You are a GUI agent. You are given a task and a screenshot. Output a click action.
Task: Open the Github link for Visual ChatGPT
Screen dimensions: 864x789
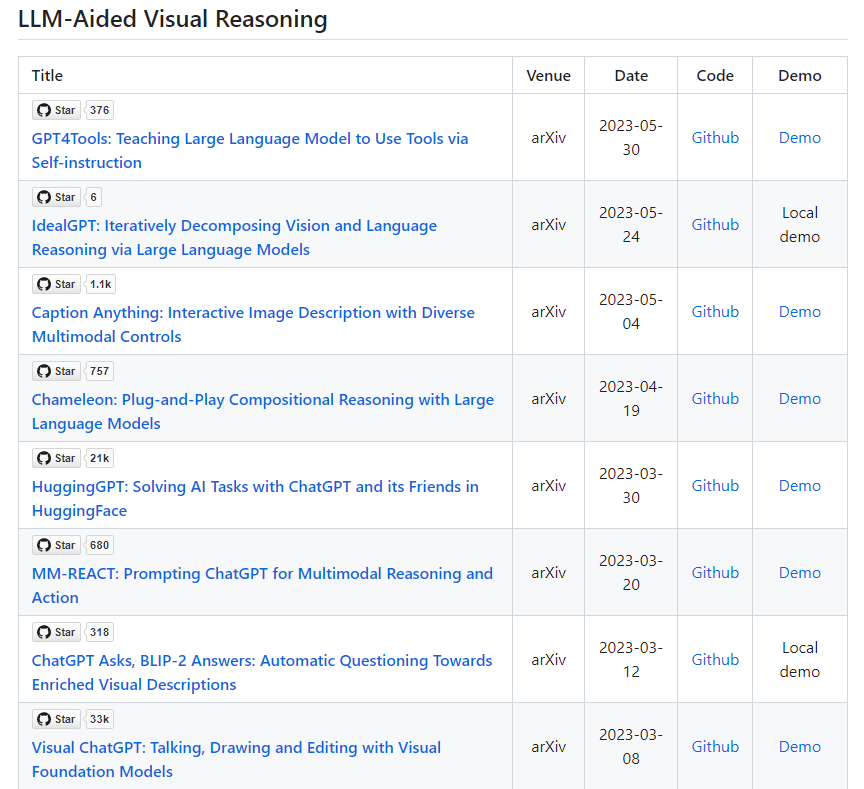pyautogui.click(x=715, y=747)
